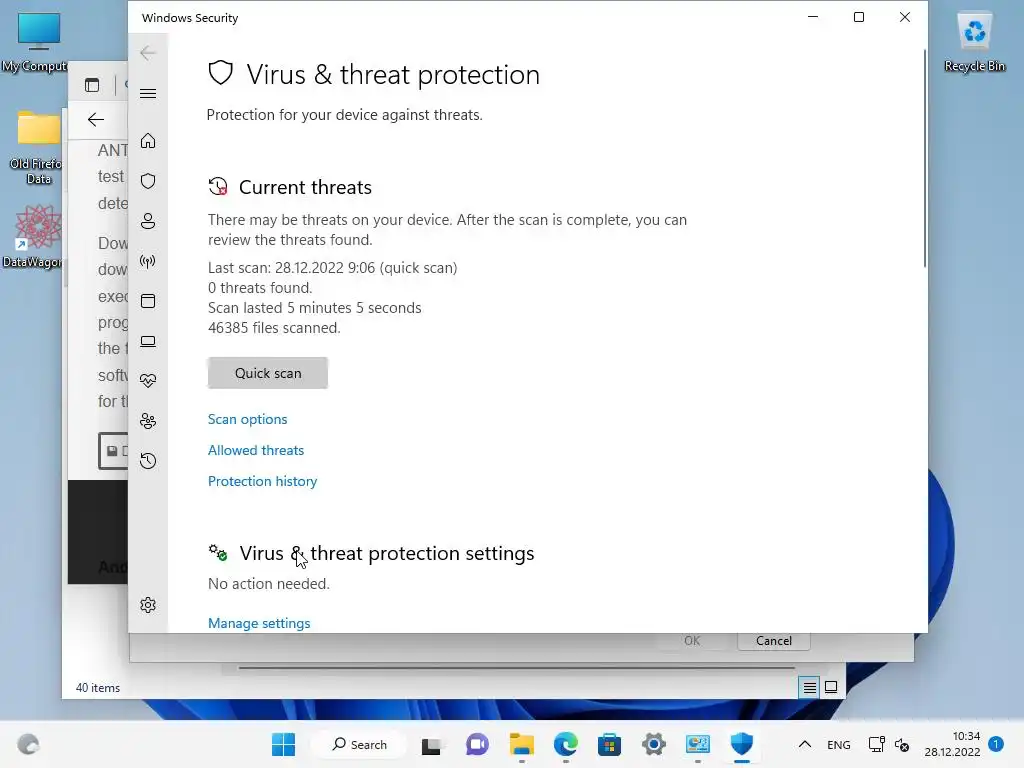The height and width of the screenshot is (768, 1024).
Task: Open Account protection in sidebar
Action: [x=148, y=221]
